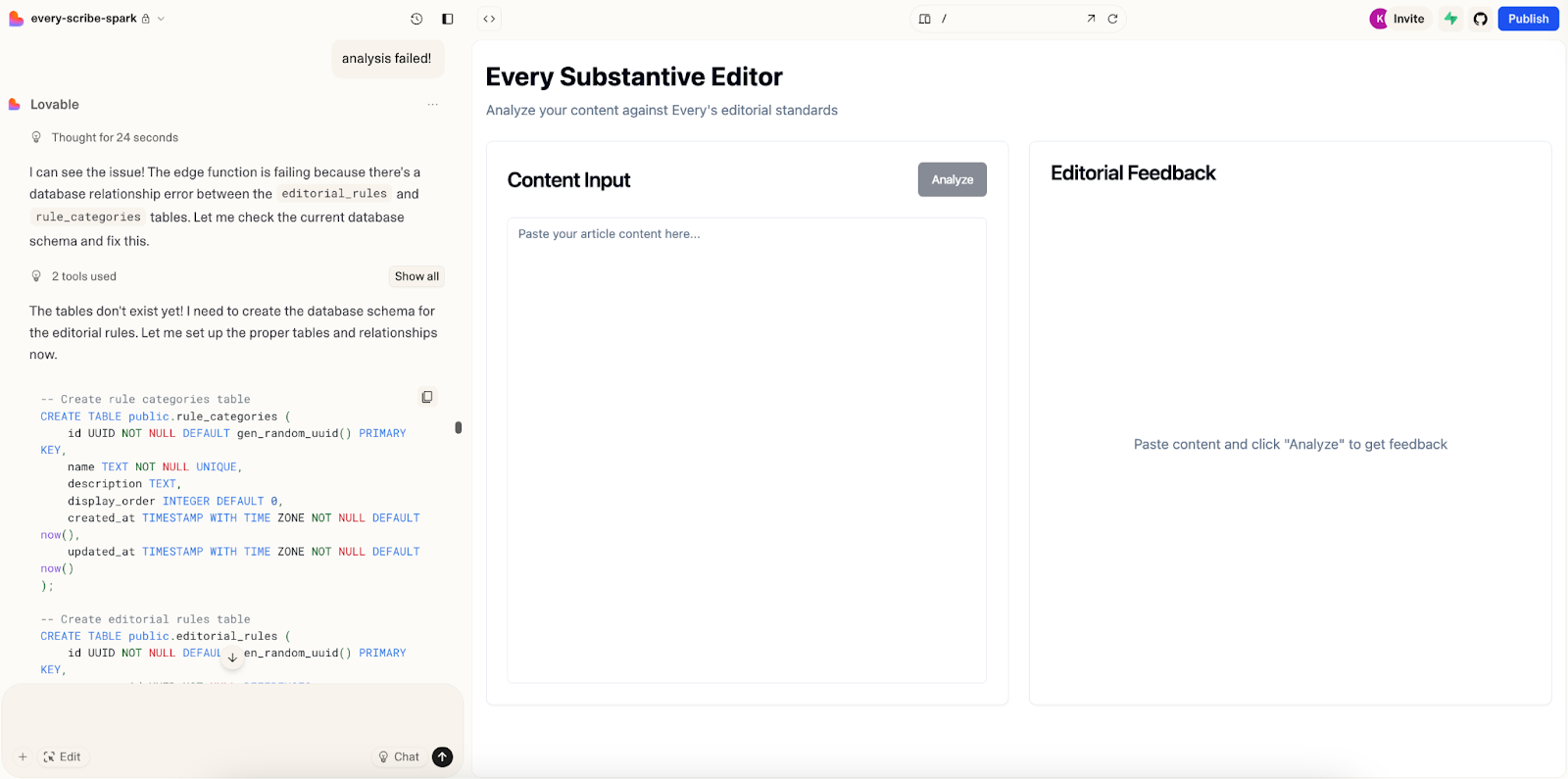Switch to code view brackets icon
Image resolution: width=1568 pixels, height=779 pixels.
489,19
